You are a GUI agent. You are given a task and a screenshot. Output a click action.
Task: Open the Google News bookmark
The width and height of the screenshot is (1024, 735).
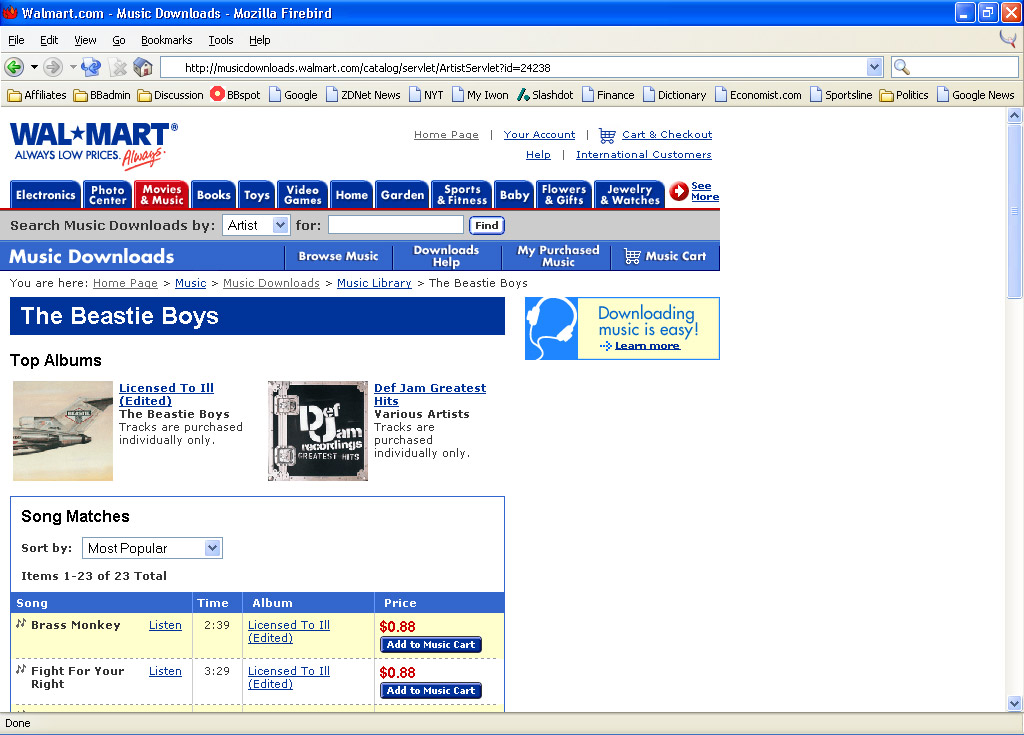coord(976,95)
